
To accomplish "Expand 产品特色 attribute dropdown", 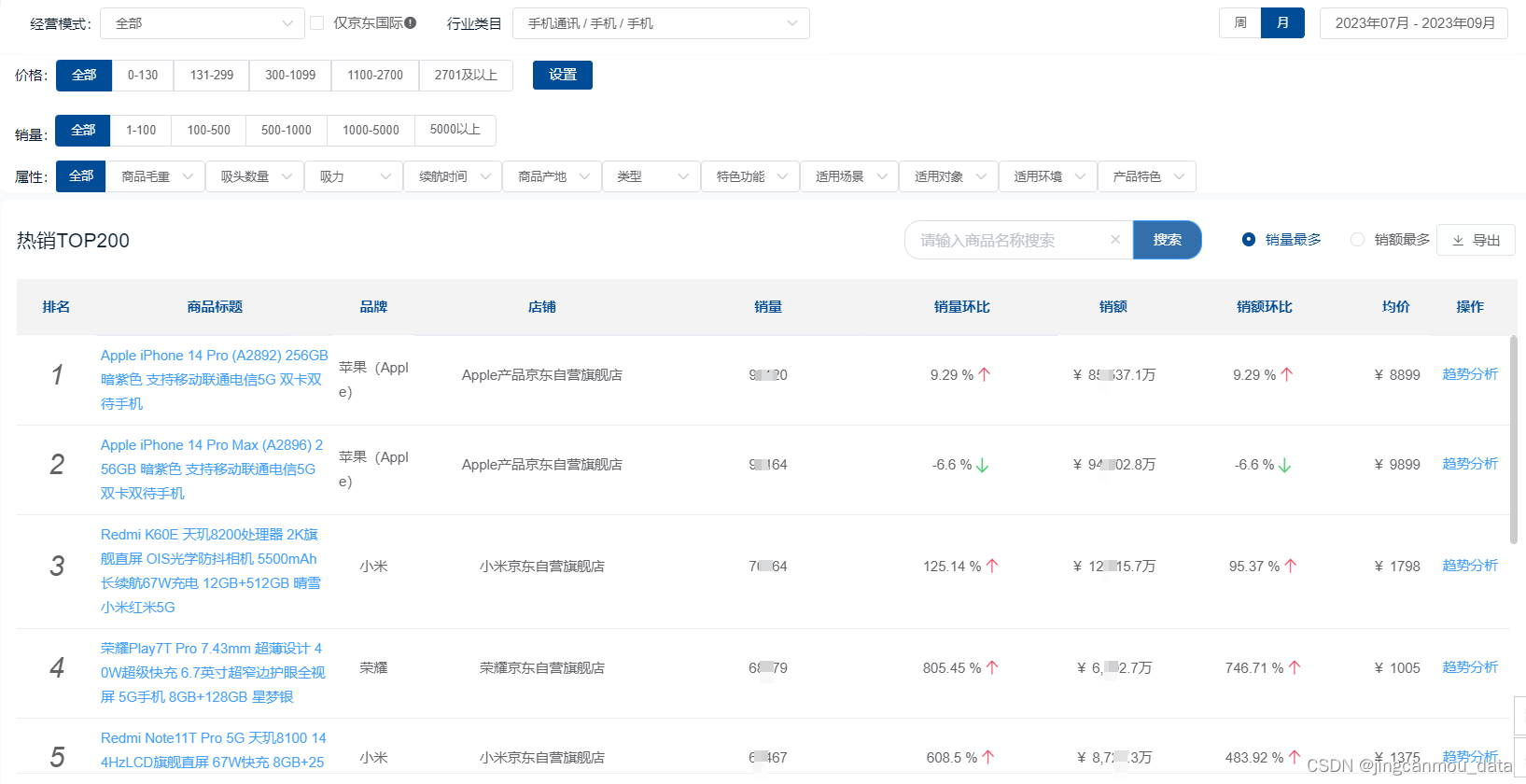I will (x=1147, y=176).
